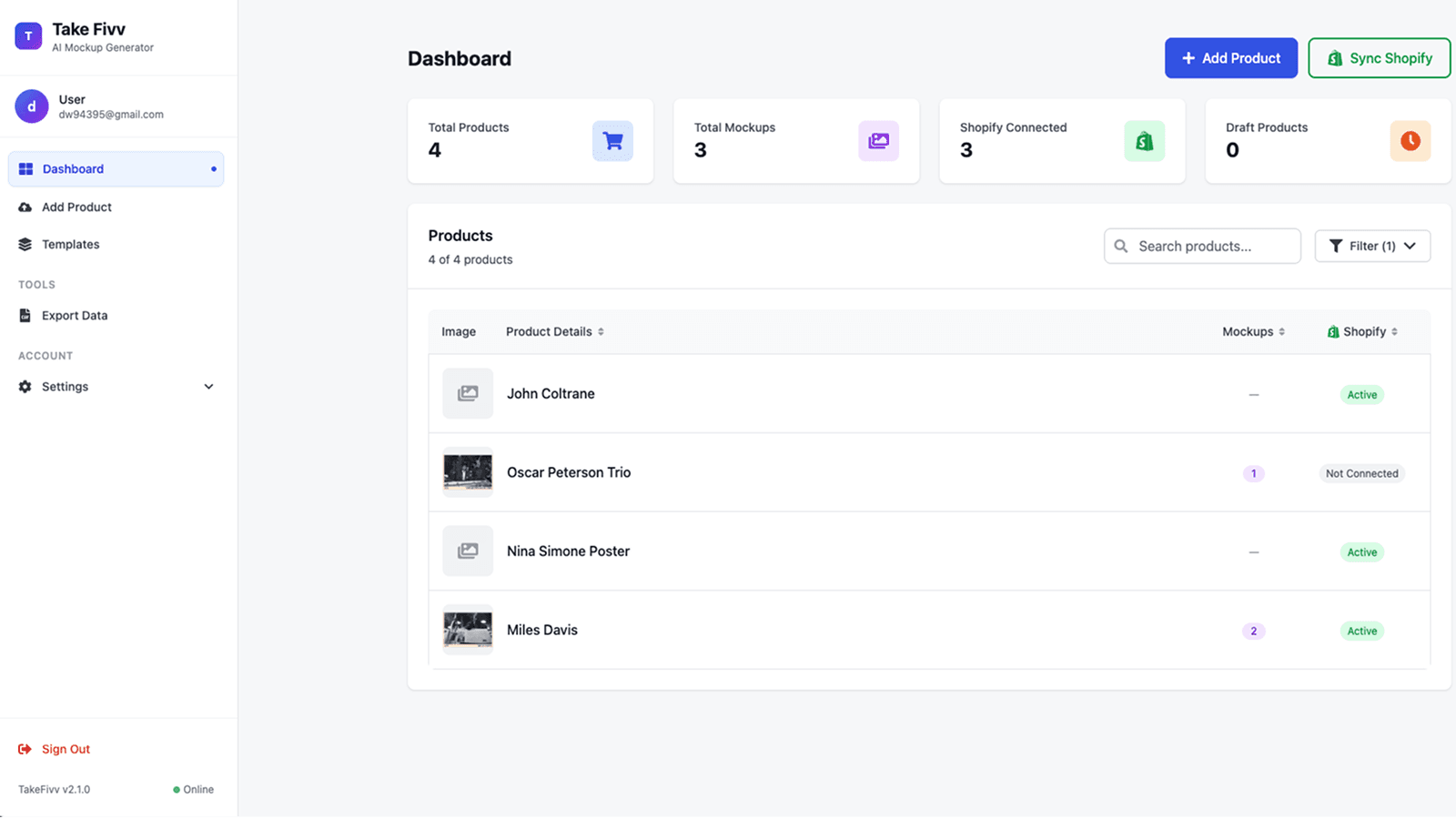Click the dashboard grid icon in the sidebar
This screenshot has height=819, width=1456.
[x=25, y=169]
